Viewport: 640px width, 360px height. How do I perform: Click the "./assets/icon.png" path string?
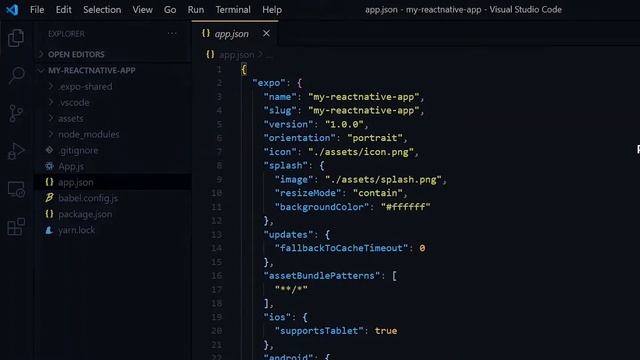(361, 152)
